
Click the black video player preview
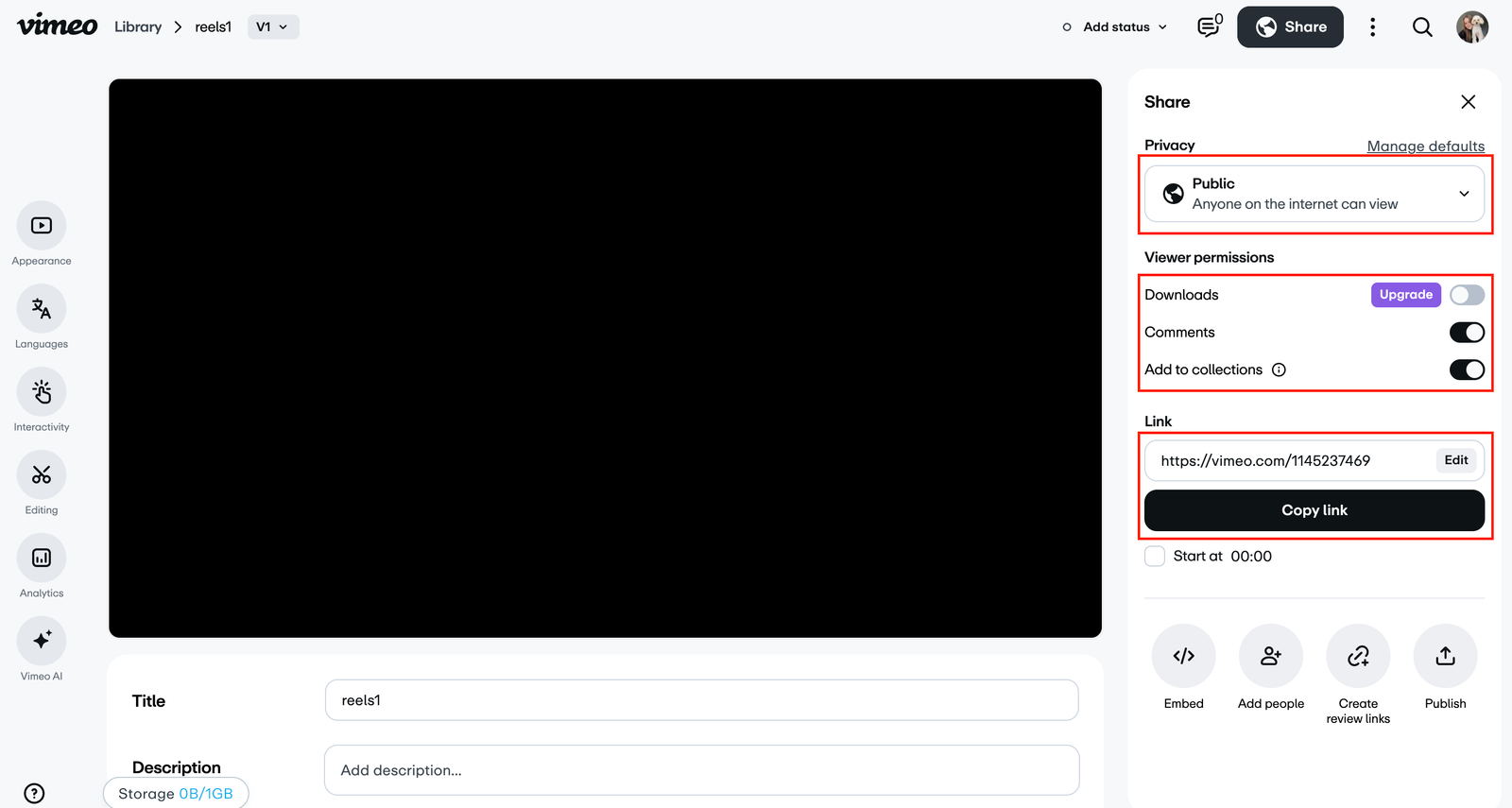coord(605,358)
